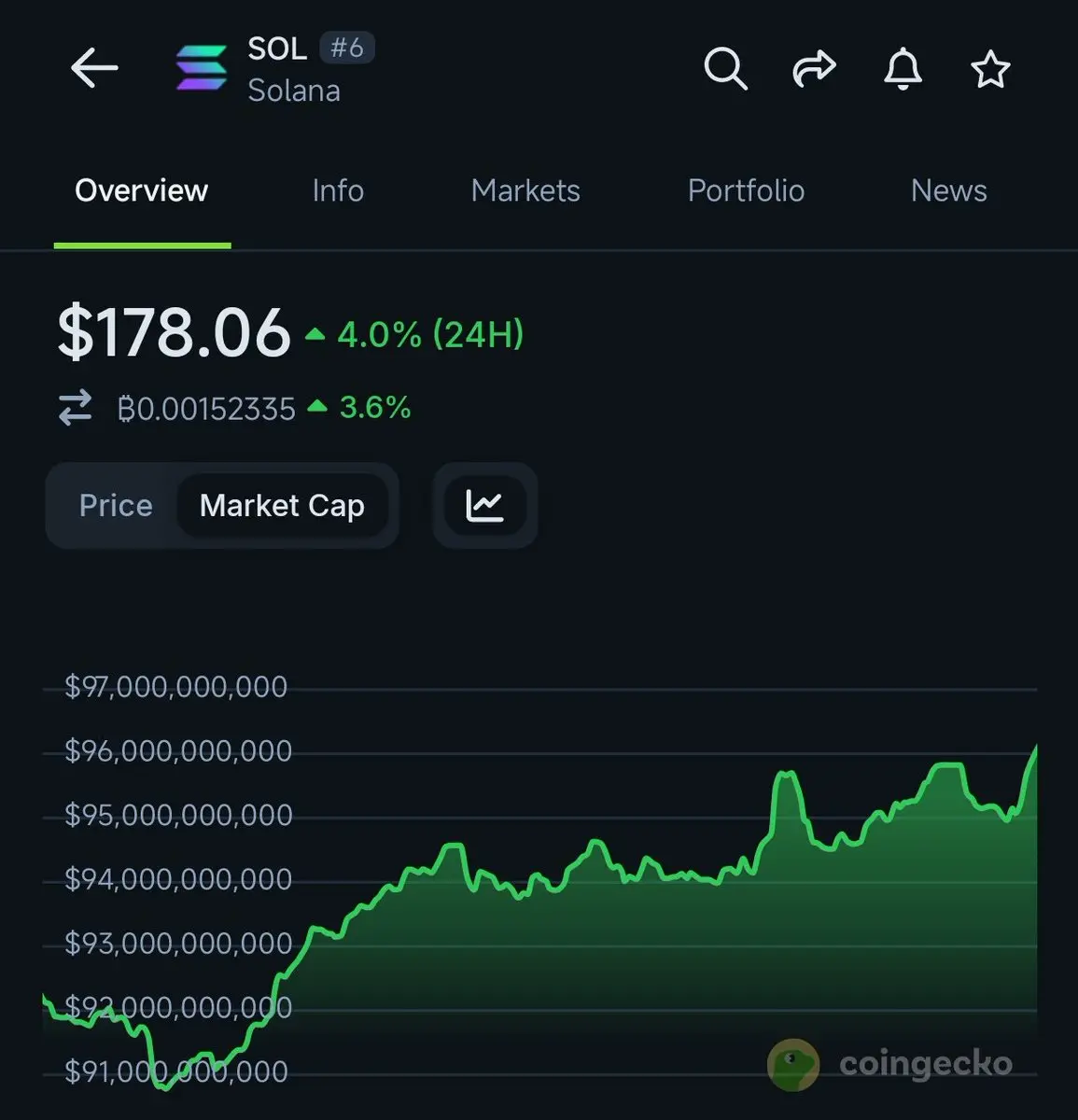Screen dimensions: 1078x1120
Task: Switch chart to Price view
Action: (x=116, y=506)
